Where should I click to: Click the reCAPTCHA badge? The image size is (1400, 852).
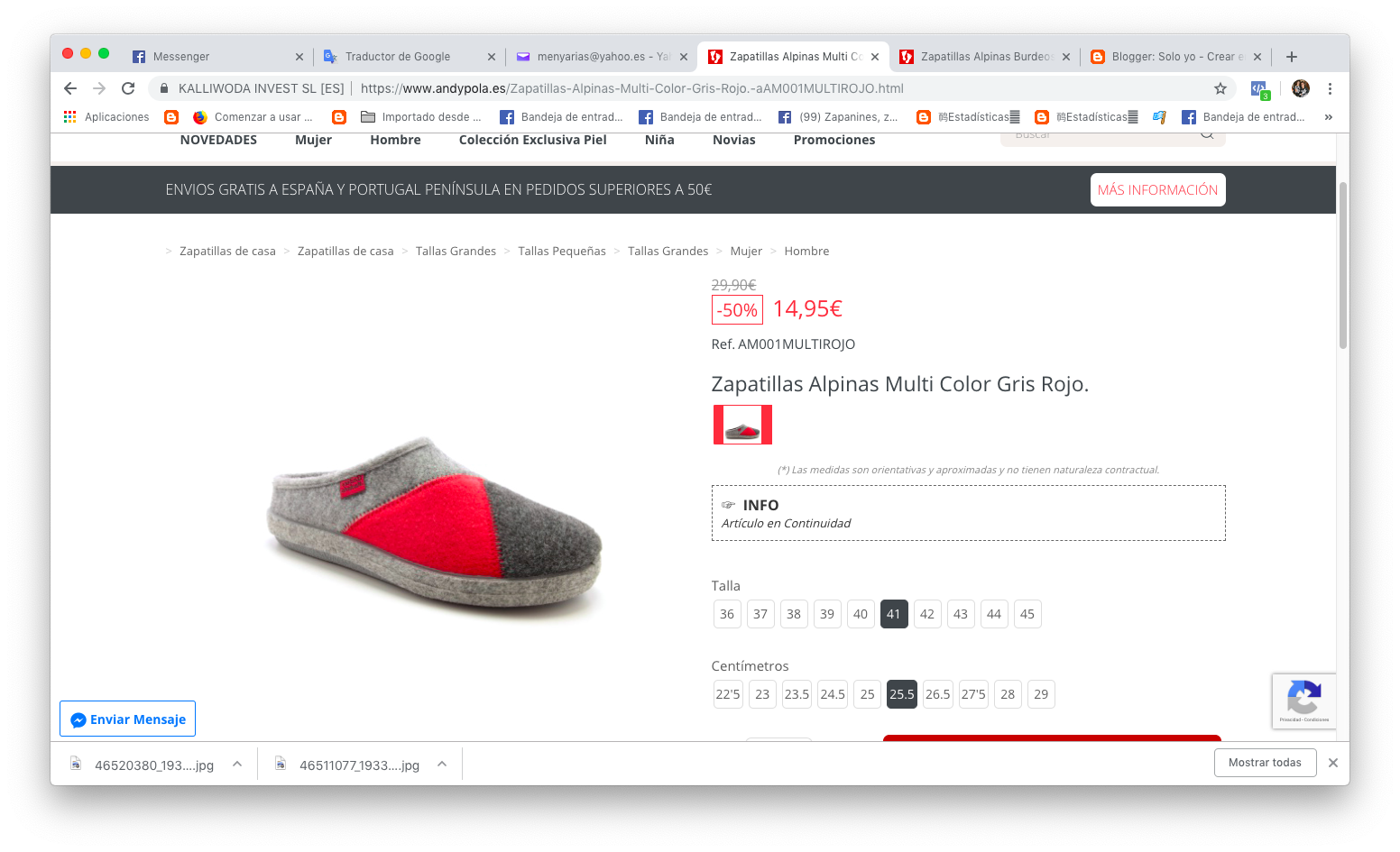point(1303,701)
